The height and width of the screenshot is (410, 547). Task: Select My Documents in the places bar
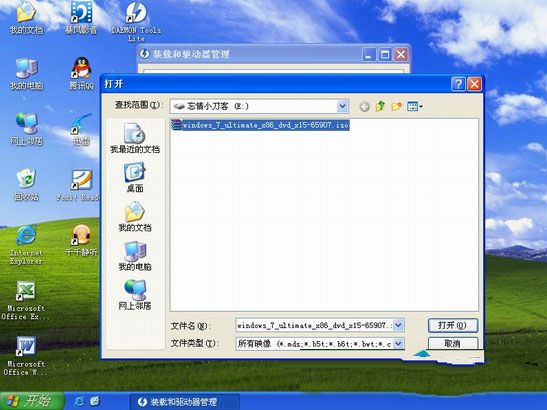click(135, 217)
